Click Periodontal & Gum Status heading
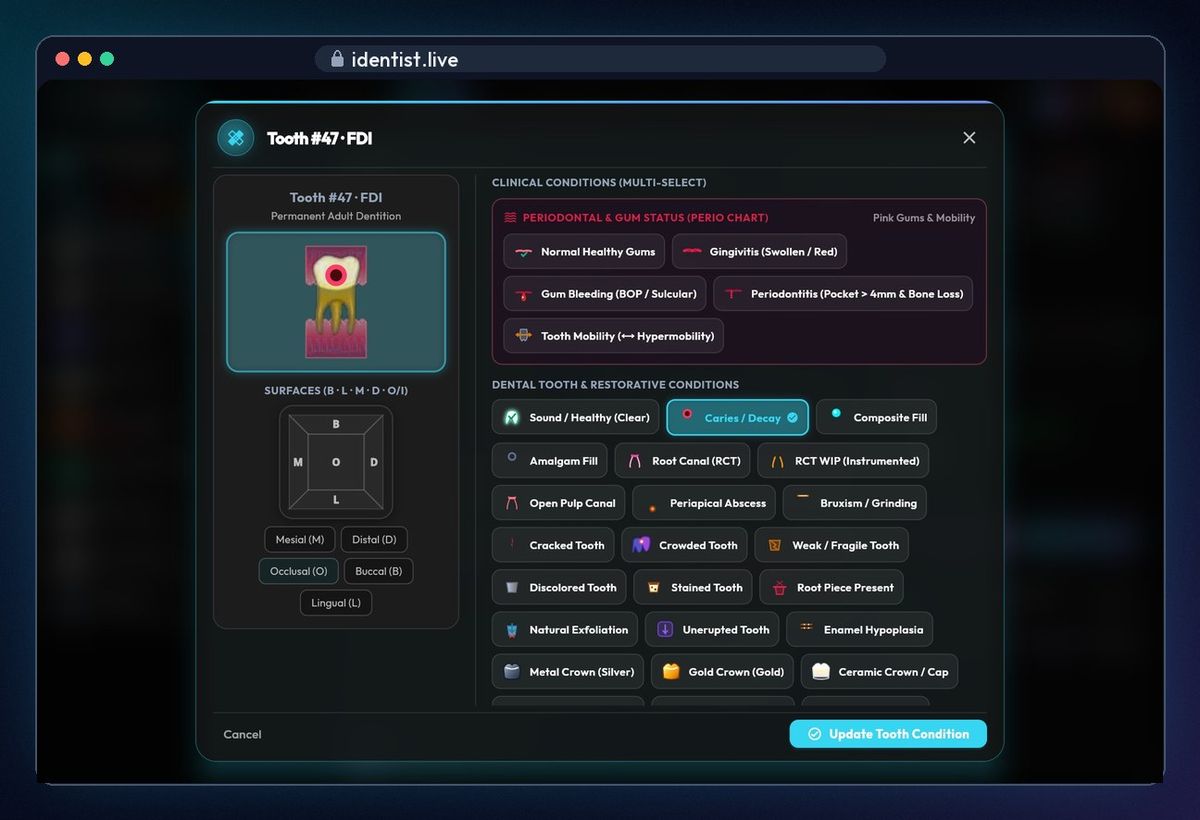Image resolution: width=1200 pixels, height=820 pixels. [x=645, y=217]
